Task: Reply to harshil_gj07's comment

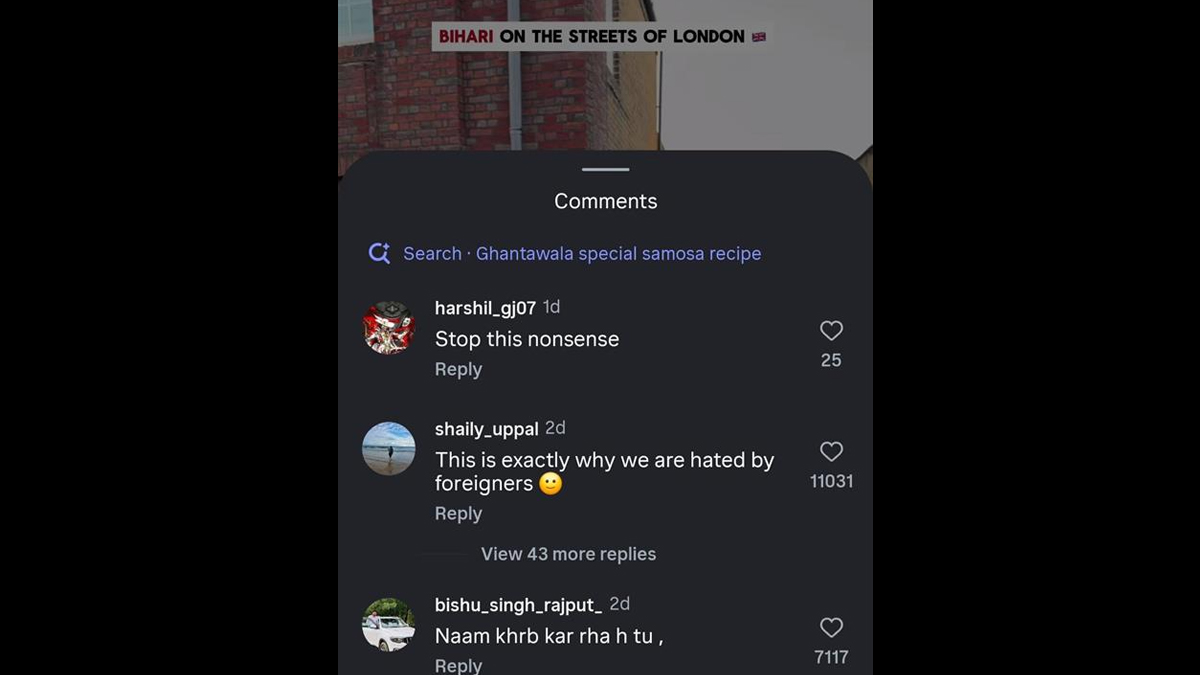Action: click(458, 369)
